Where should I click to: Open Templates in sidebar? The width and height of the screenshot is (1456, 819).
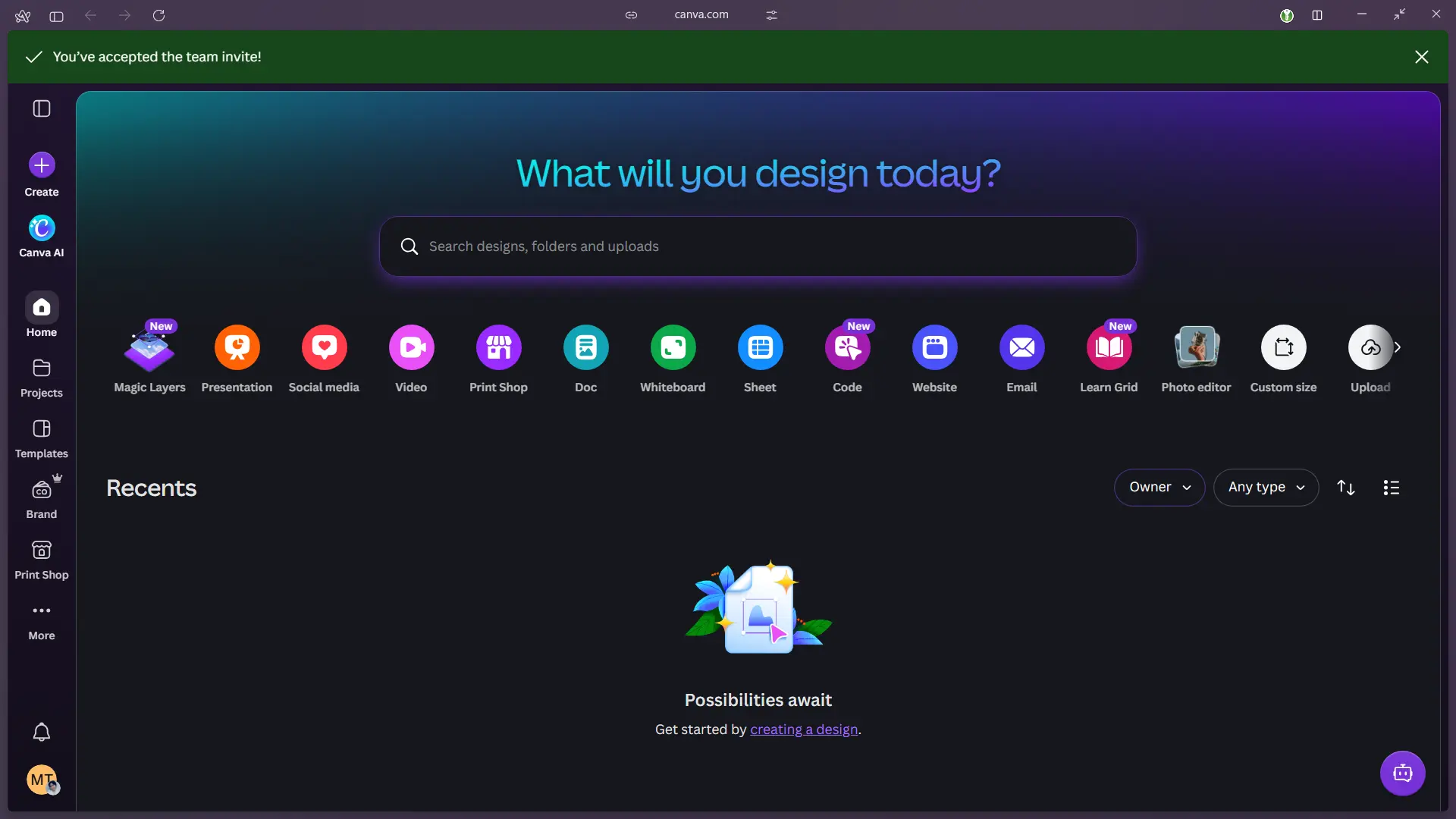click(x=42, y=438)
